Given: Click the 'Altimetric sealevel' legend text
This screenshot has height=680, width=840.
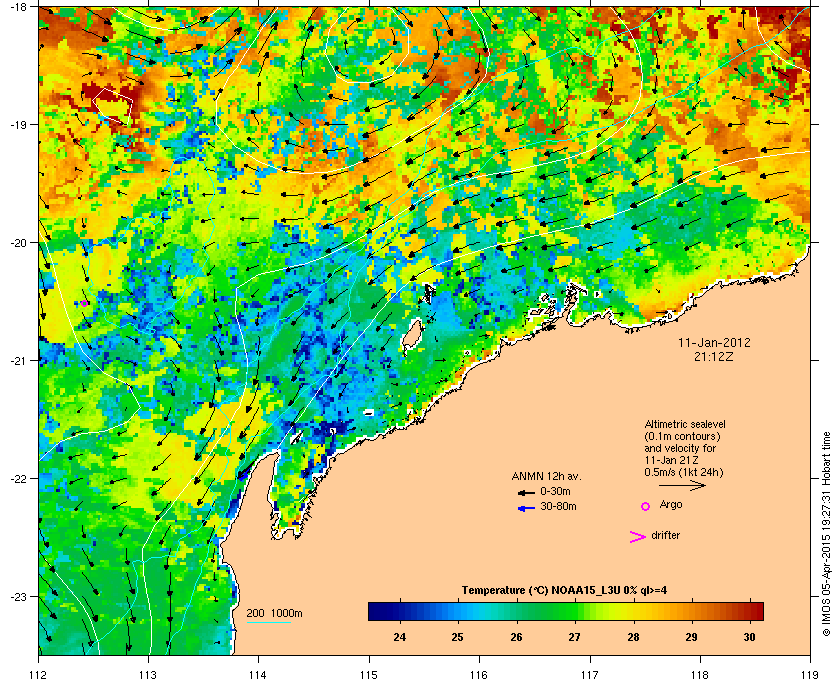Looking at the screenshot, I should click(685, 424).
